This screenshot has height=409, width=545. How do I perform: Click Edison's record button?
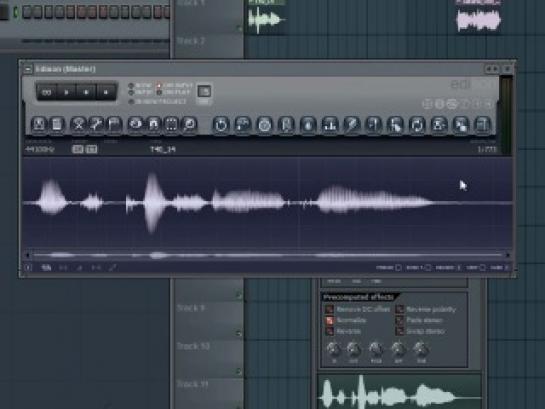(x=106, y=92)
